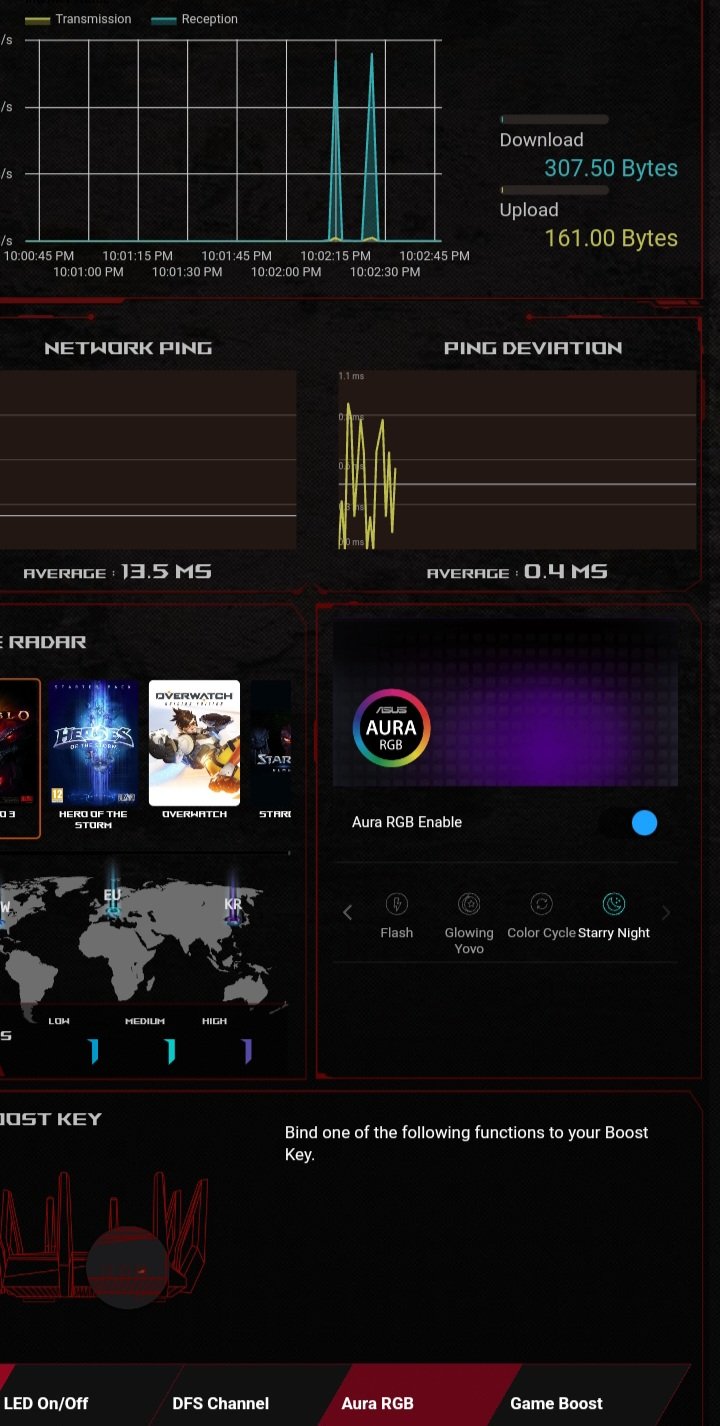Select the Flash lighting effect icon
Image resolution: width=720 pixels, height=1426 pixels.
(396, 904)
